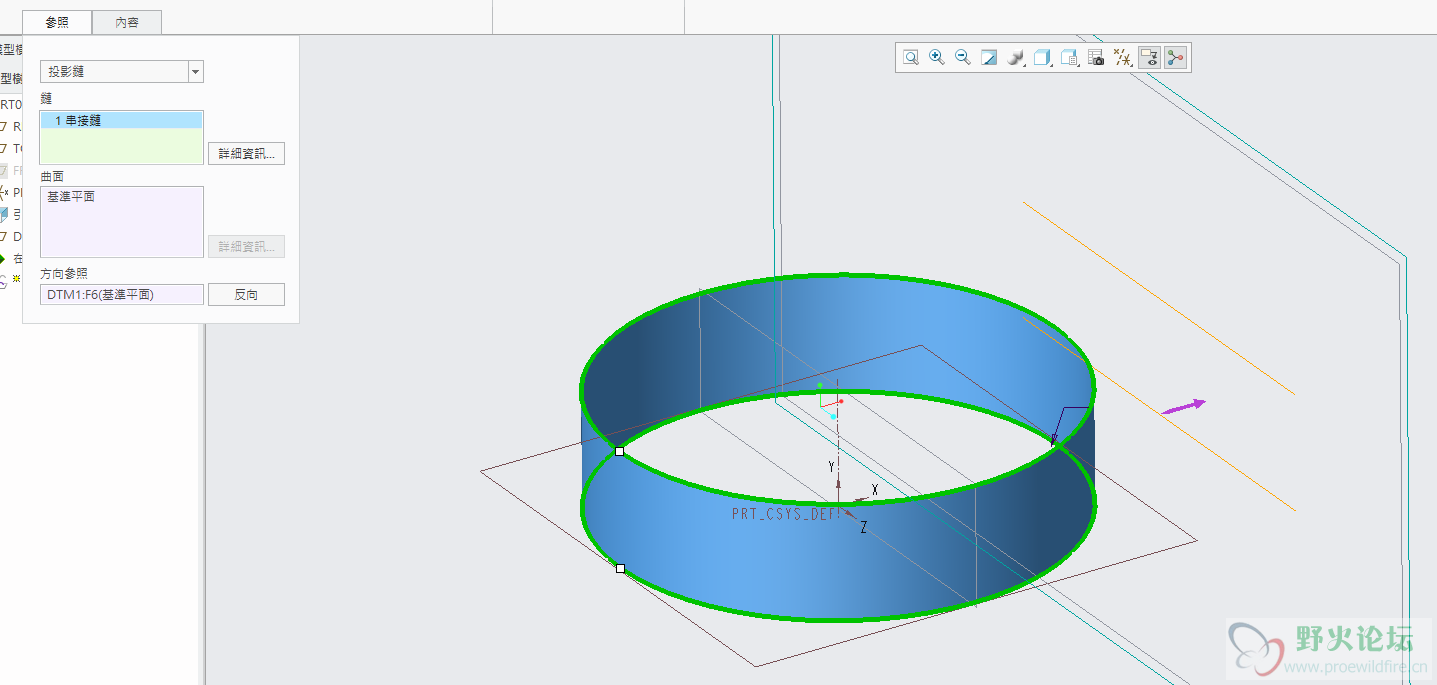Click the Zoom Out magnifier icon
This screenshot has height=685, width=1437.
963,58
